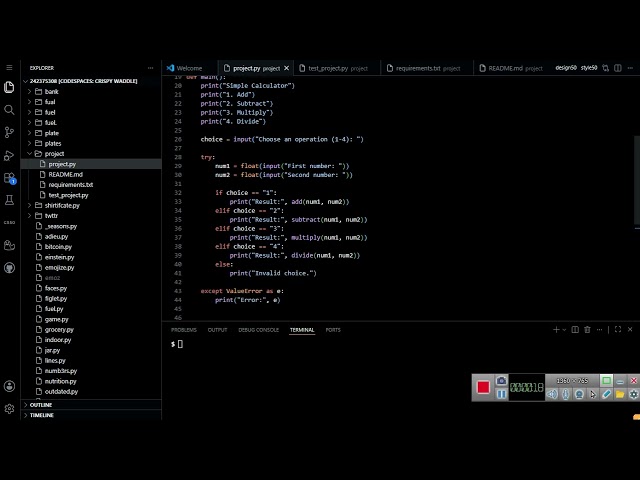This screenshot has width=640, height=480.
Task: Open the Manage gear in activity bar
Action: tap(9, 409)
